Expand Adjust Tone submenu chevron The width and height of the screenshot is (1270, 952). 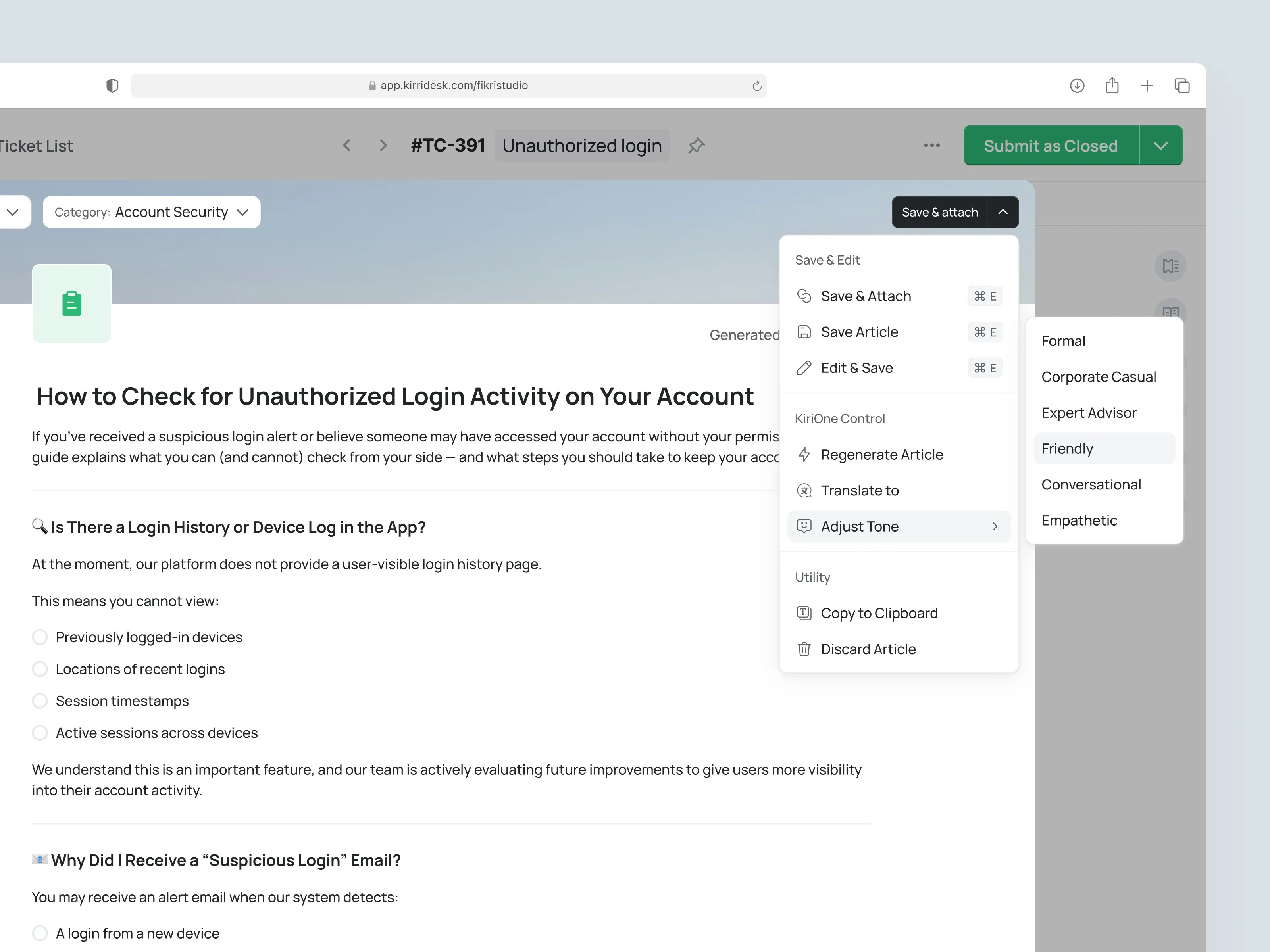[x=995, y=526]
